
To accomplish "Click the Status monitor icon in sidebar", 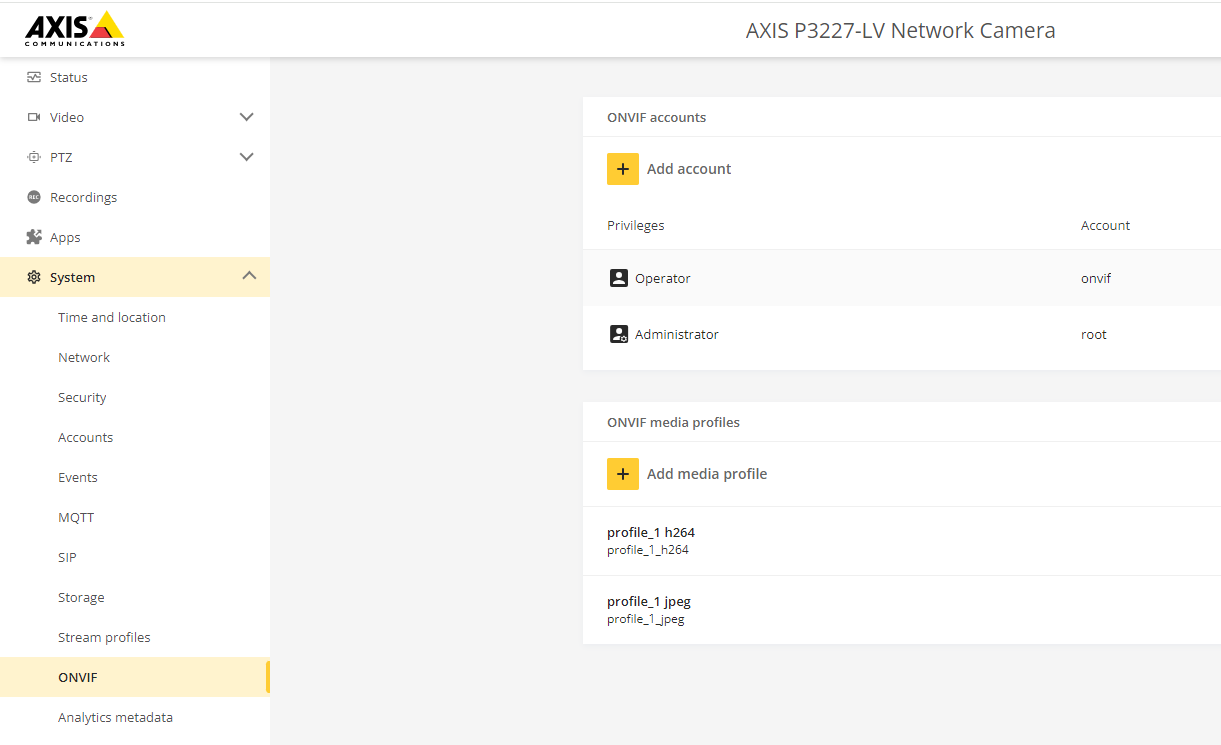I will [34, 77].
